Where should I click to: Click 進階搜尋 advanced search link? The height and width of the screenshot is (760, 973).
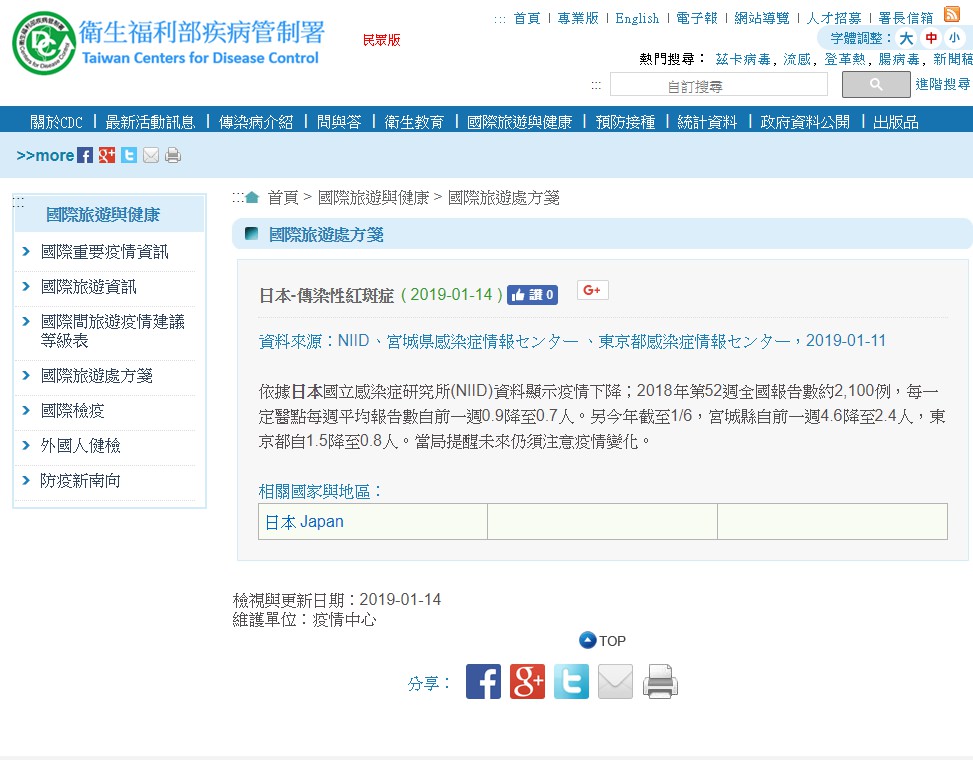(943, 84)
